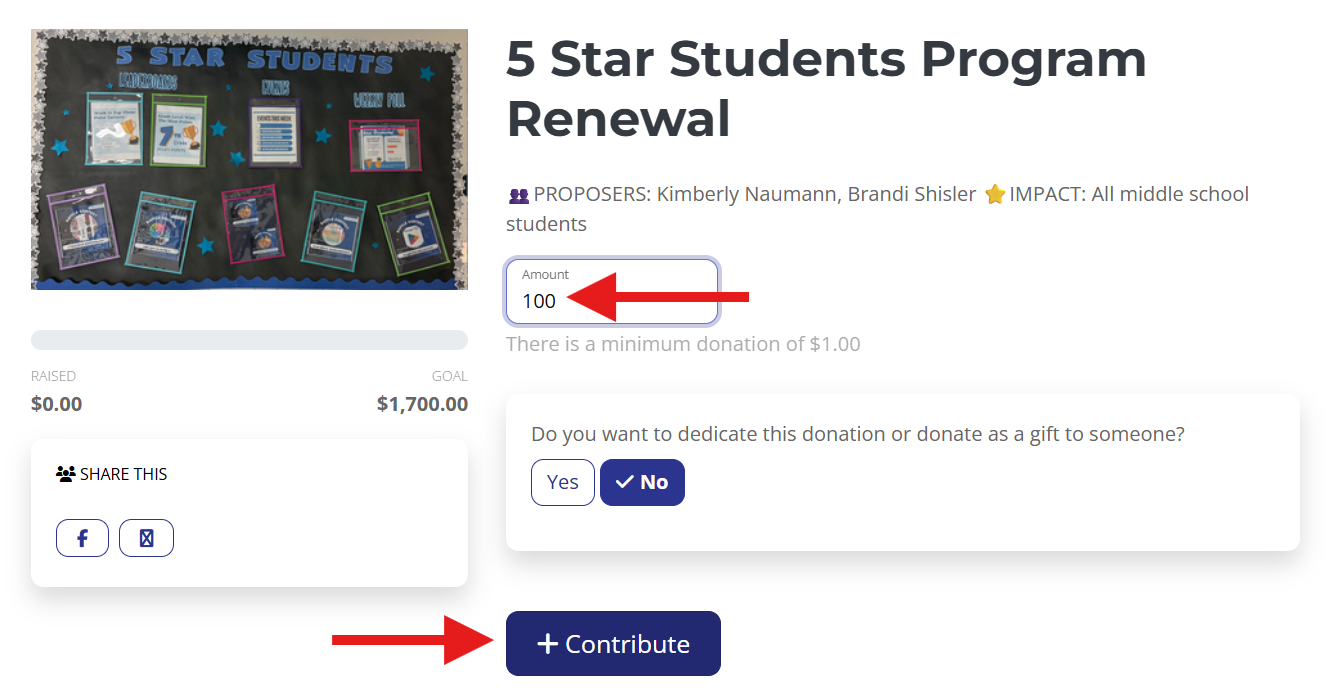Click the 5 Star Students Program Renewal heading
The image size is (1341, 691).
click(825, 88)
